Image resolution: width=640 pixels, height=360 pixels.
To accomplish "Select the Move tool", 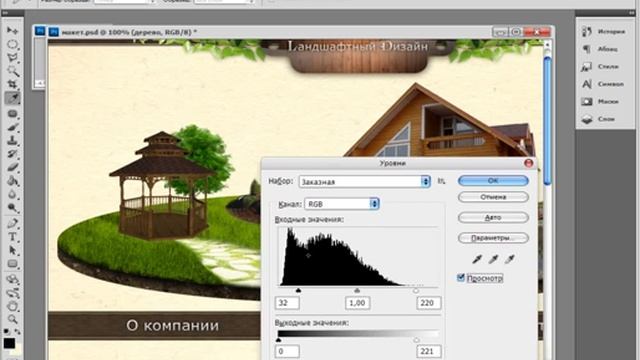I will click(12, 31).
